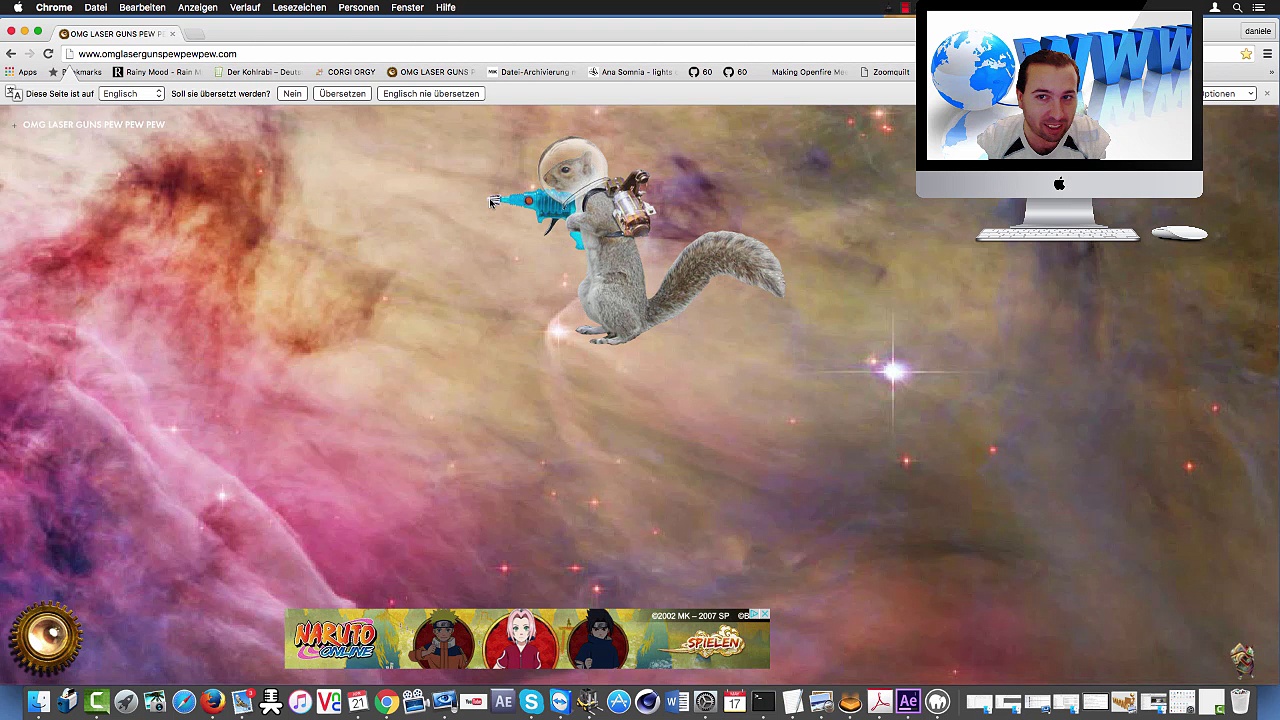Click the page reload icon
The width and height of the screenshot is (1280, 720).
(x=48, y=54)
